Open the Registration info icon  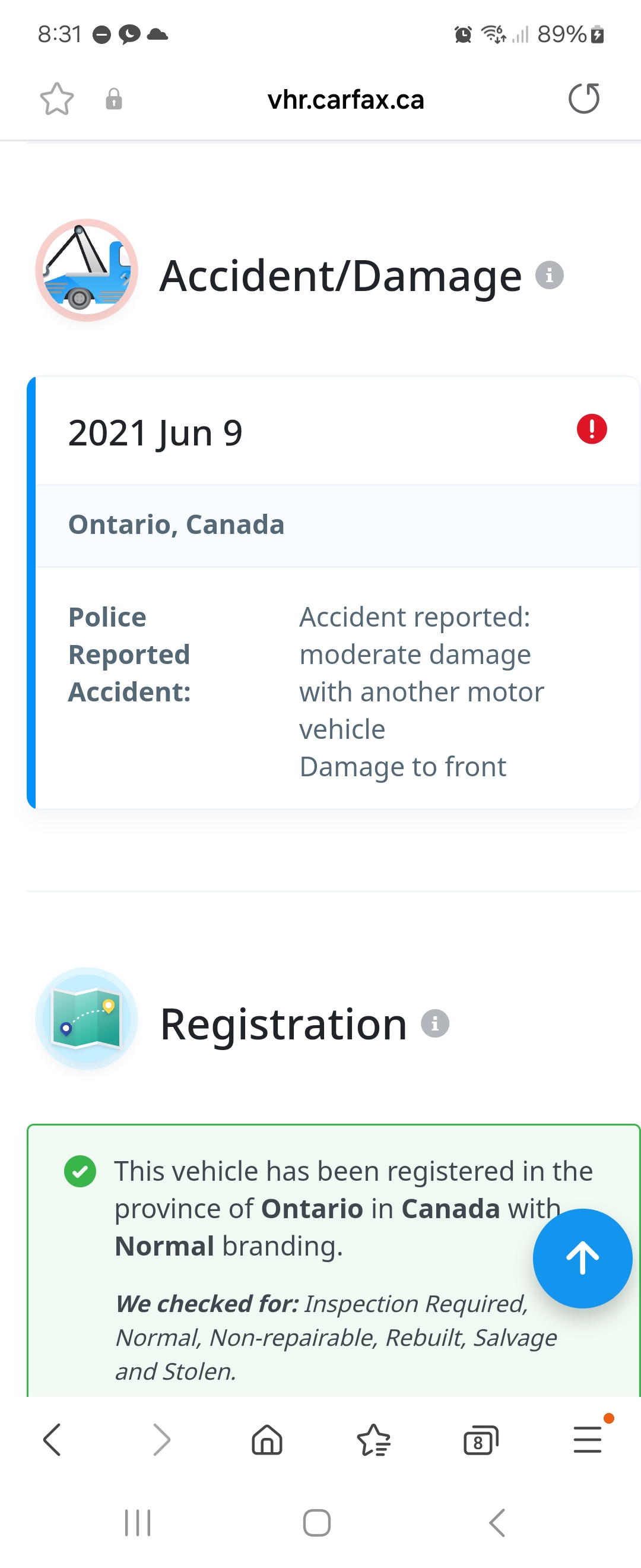click(435, 1023)
